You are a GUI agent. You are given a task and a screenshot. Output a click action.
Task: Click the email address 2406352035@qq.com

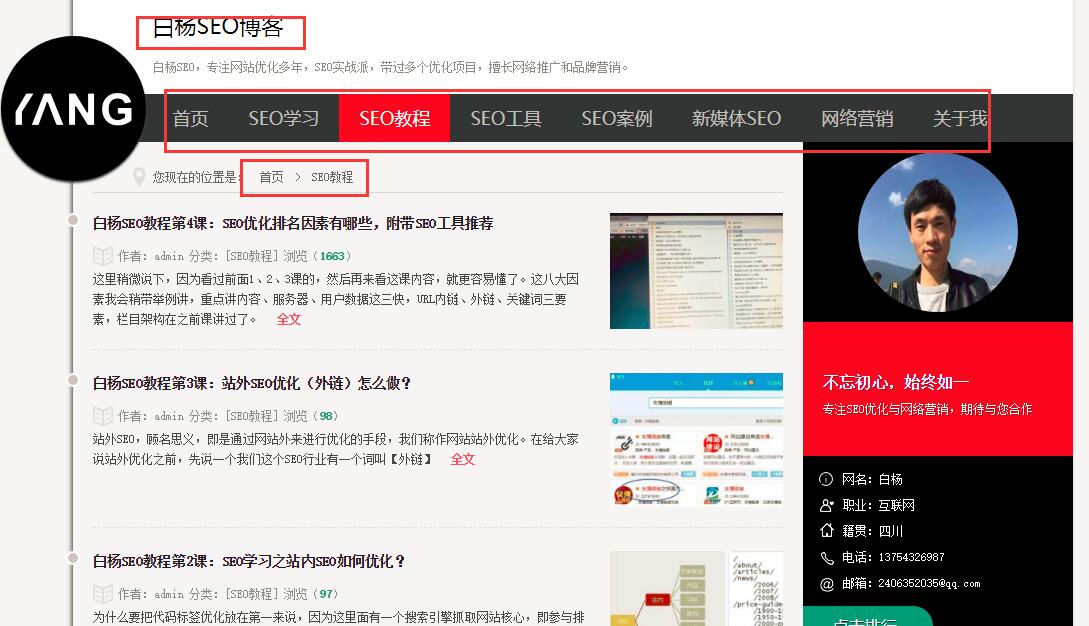[929, 584]
